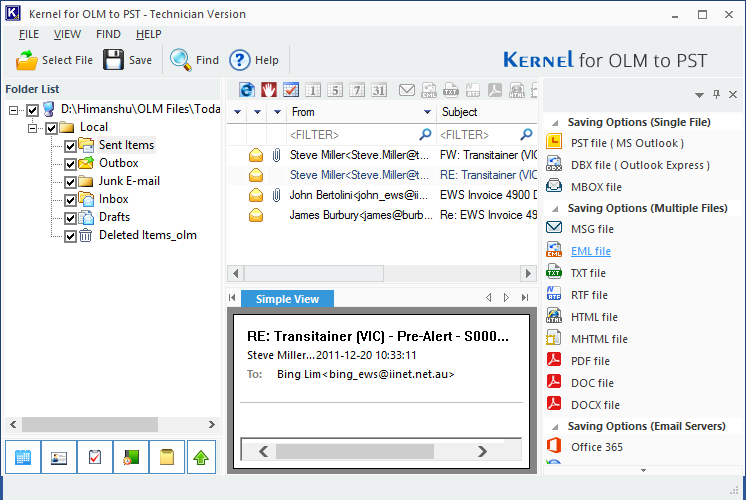Click the preview pane horizontal scrollbar thumb
746x500 pixels.
click(x=355, y=451)
